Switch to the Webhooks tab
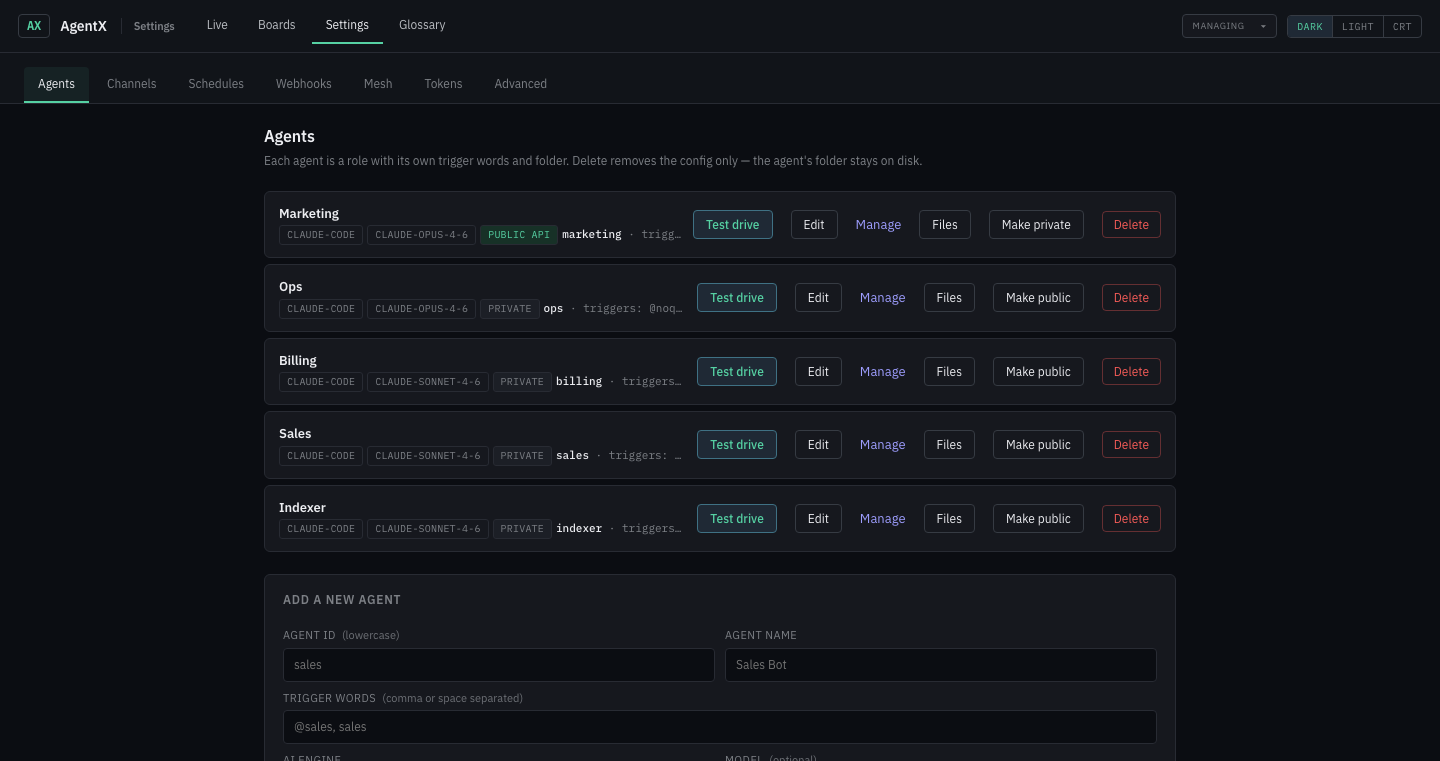This screenshot has height=761, width=1440. [304, 84]
